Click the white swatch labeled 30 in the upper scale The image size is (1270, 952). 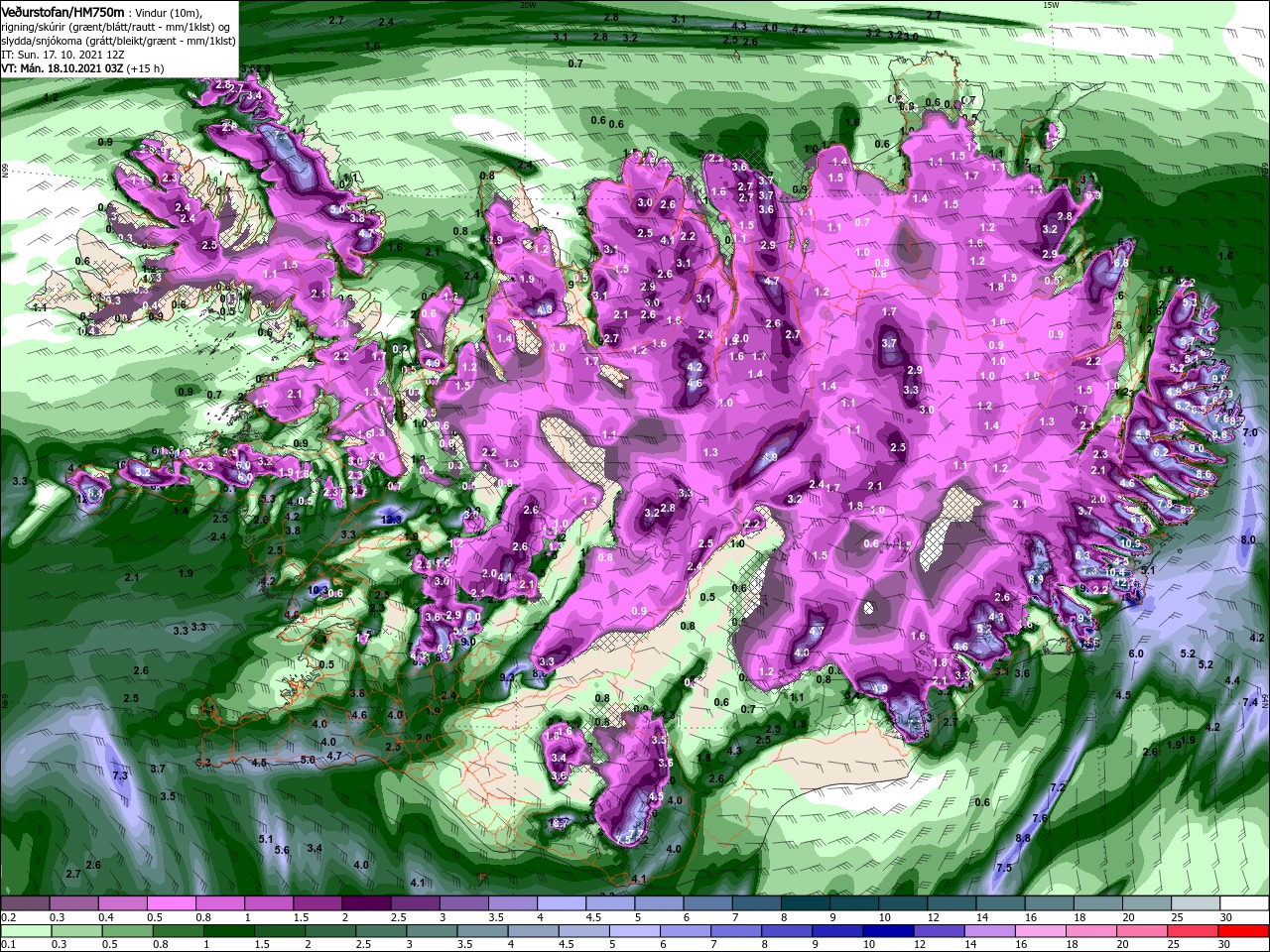click(1244, 902)
